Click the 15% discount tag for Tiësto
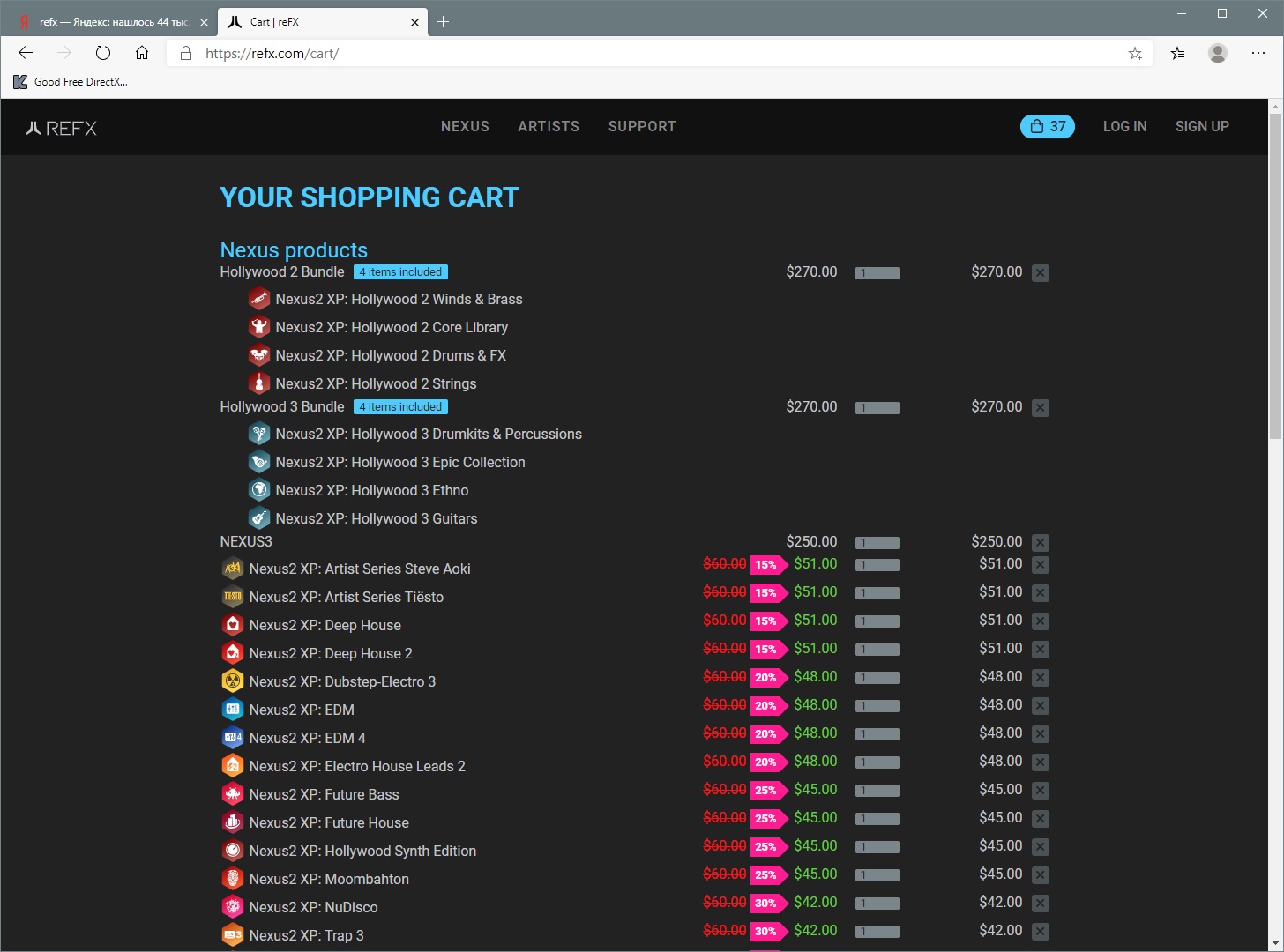Image resolution: width=1284 pixels, height=952 pixels. (768, 592)
